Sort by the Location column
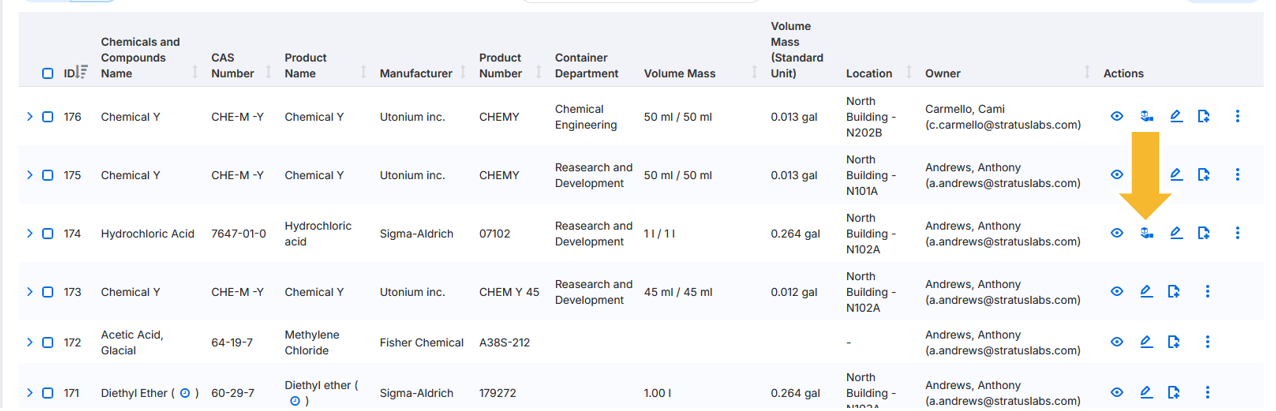The image size is (1276, 411). point(909,73)
